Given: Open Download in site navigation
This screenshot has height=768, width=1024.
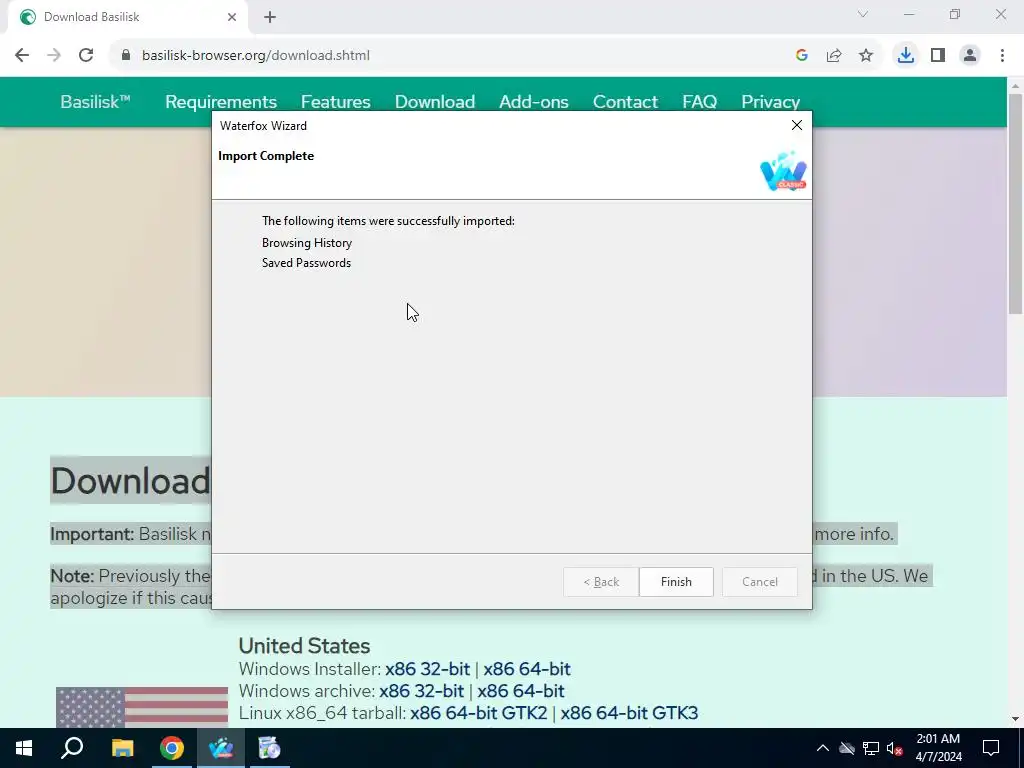Looking at the screenshot, I should [435, 101].
